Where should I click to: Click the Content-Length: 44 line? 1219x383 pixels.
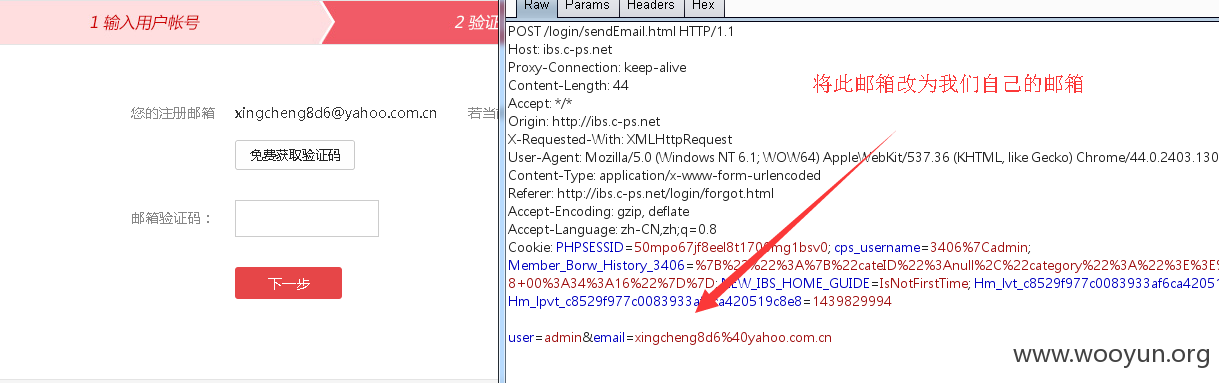point(568,86)
